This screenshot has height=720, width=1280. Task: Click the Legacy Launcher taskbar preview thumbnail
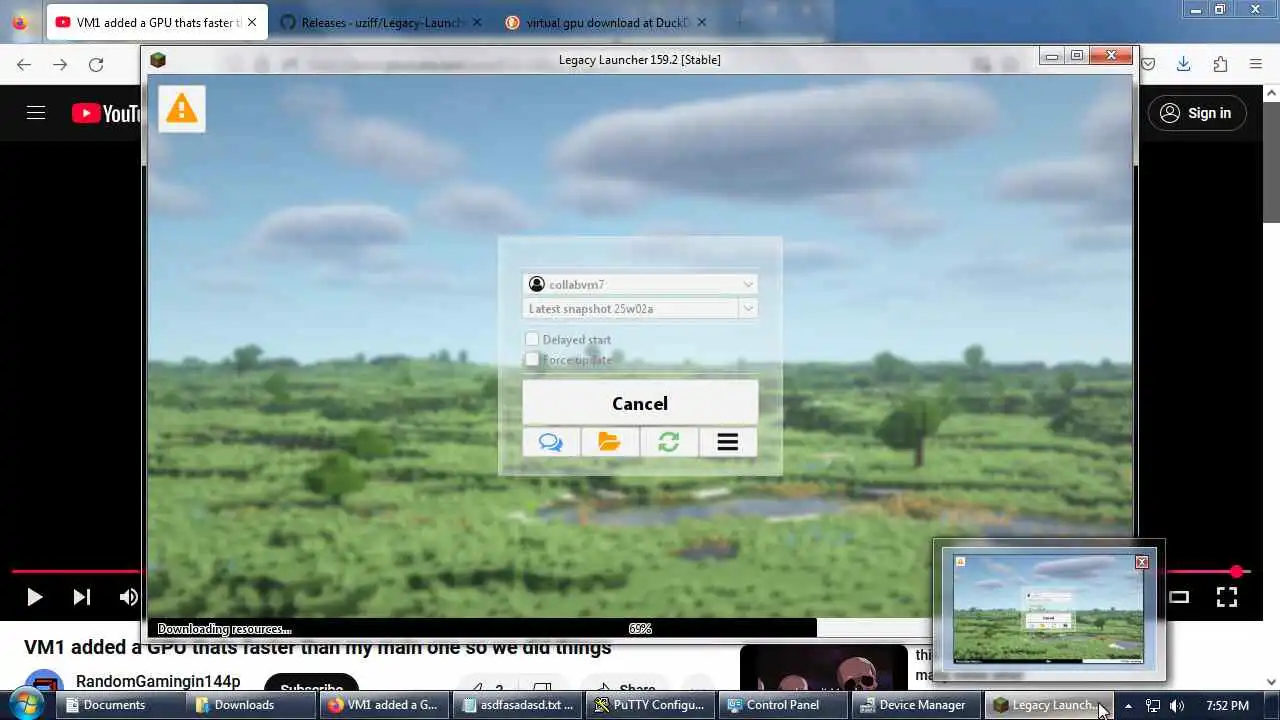[x=1048, y=609]
